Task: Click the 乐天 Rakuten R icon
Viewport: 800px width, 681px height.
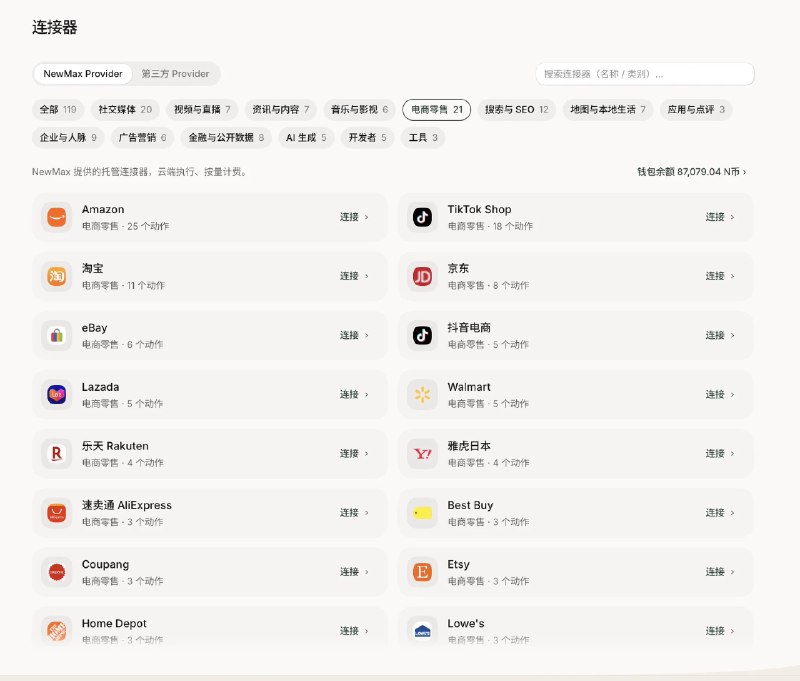Action: (57, 454)
